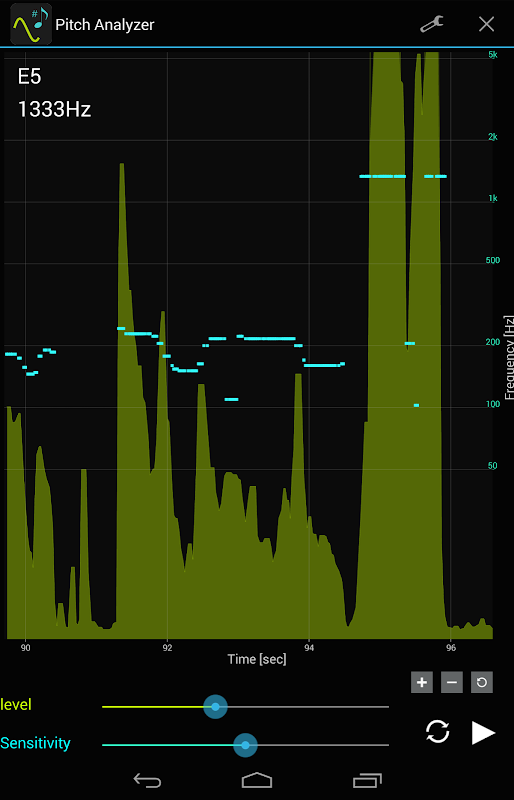Click the Time [sec] axis label
The image size is (514, 800).
[x=257, y=659]
